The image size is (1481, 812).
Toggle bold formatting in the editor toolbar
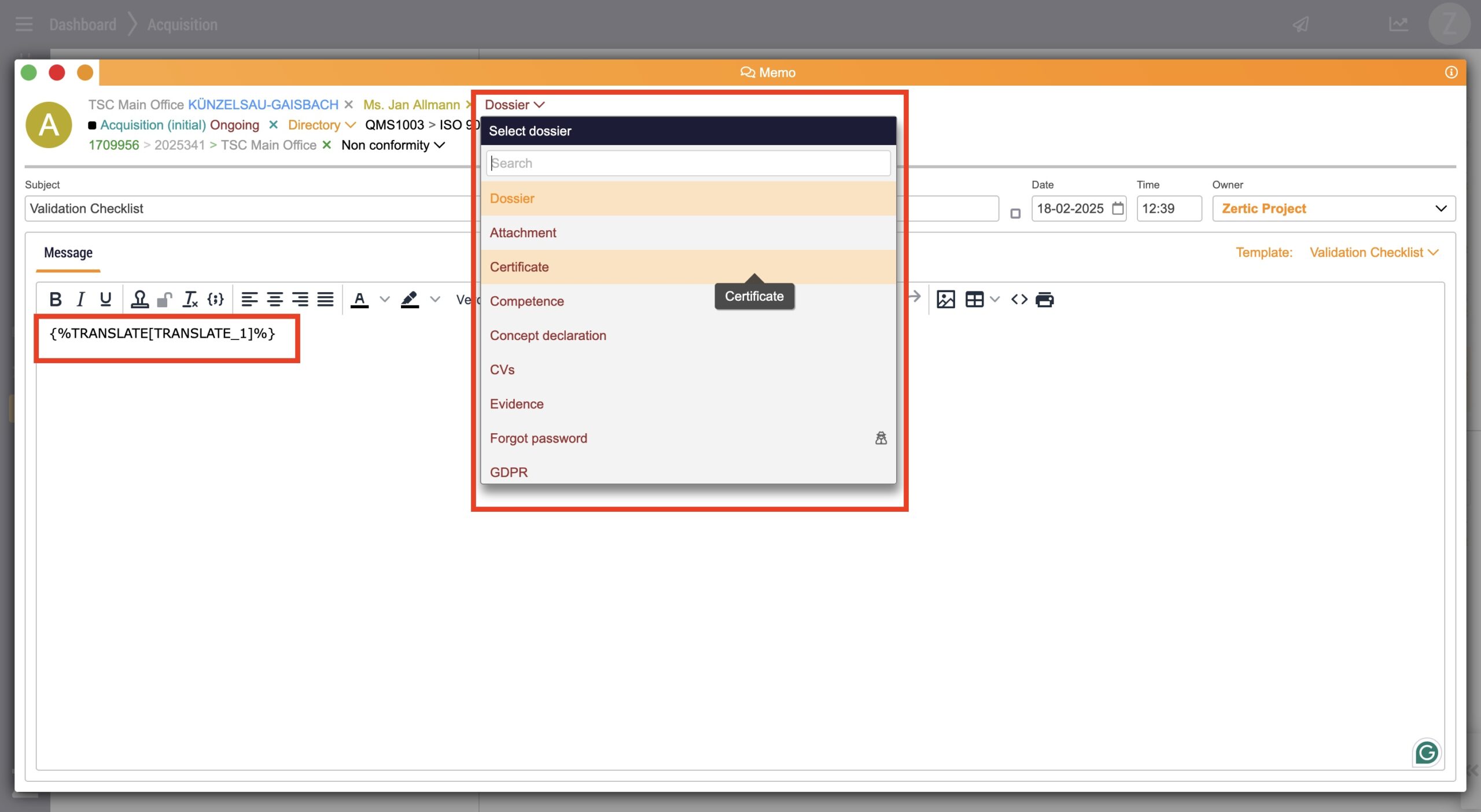[56, 299]
